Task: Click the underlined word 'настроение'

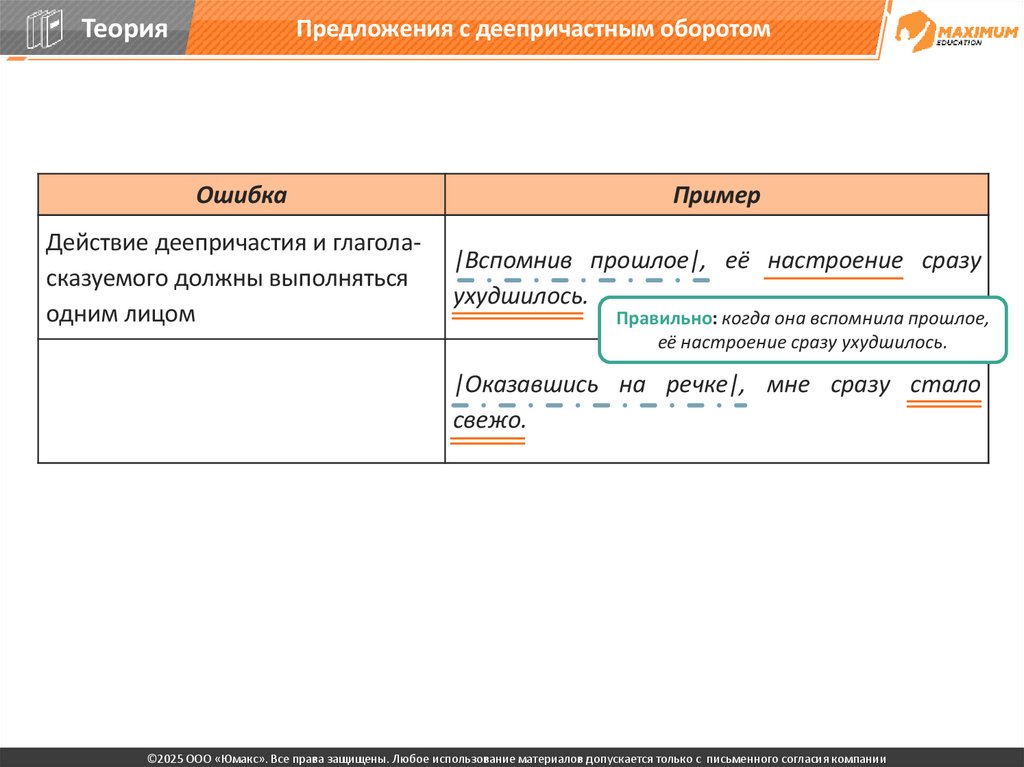Action: (x=835, y=260)
